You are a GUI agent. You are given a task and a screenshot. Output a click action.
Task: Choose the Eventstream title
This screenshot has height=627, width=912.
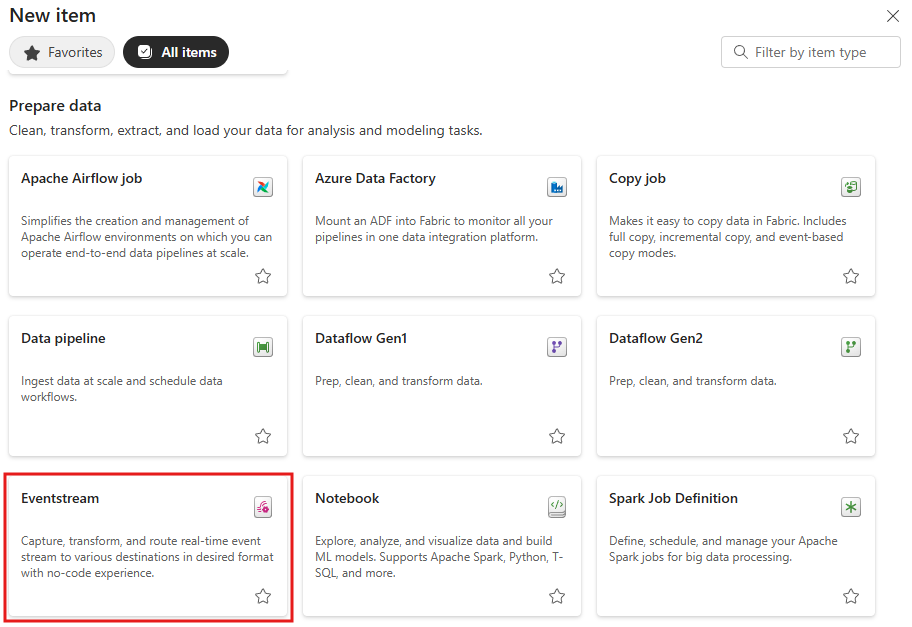60,498
